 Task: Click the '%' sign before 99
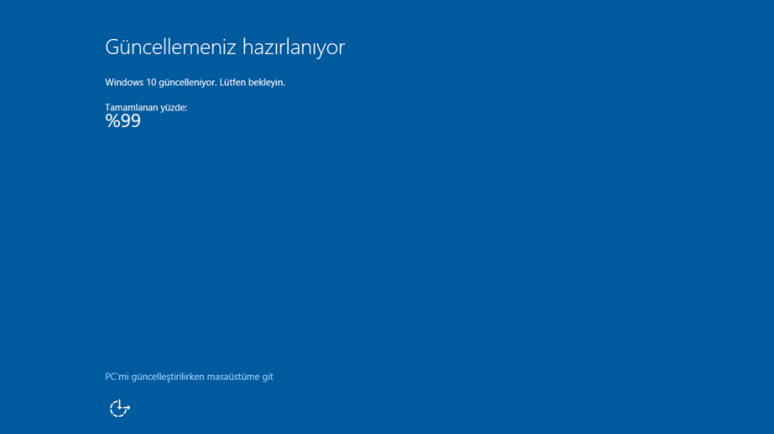coord(111,121)
